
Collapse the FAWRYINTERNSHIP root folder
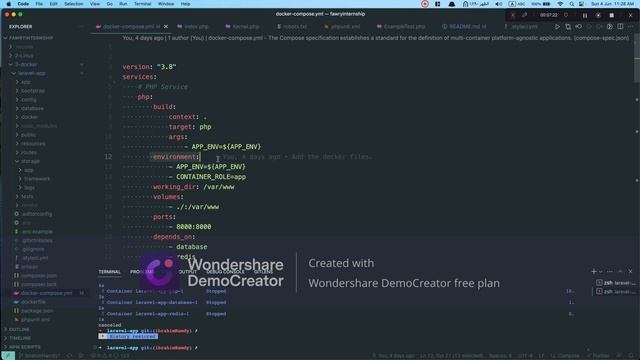31,38
